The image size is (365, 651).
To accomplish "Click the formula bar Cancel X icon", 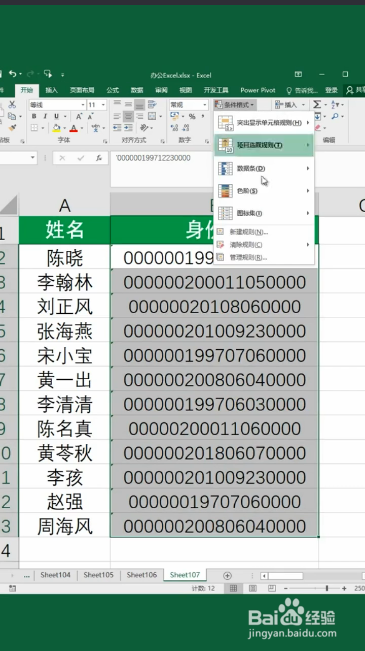I will coord(62,158).
